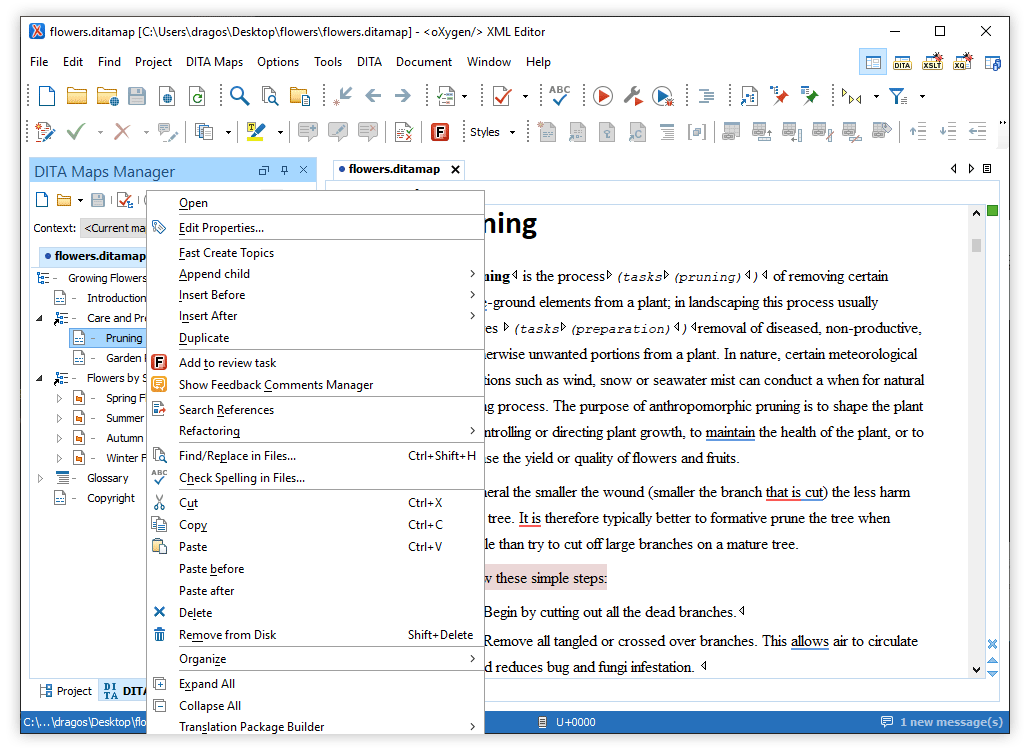Screen dimensions: 1030x750
Task: Click the New document icon in the main toolbar
Action: click(47, 97)
